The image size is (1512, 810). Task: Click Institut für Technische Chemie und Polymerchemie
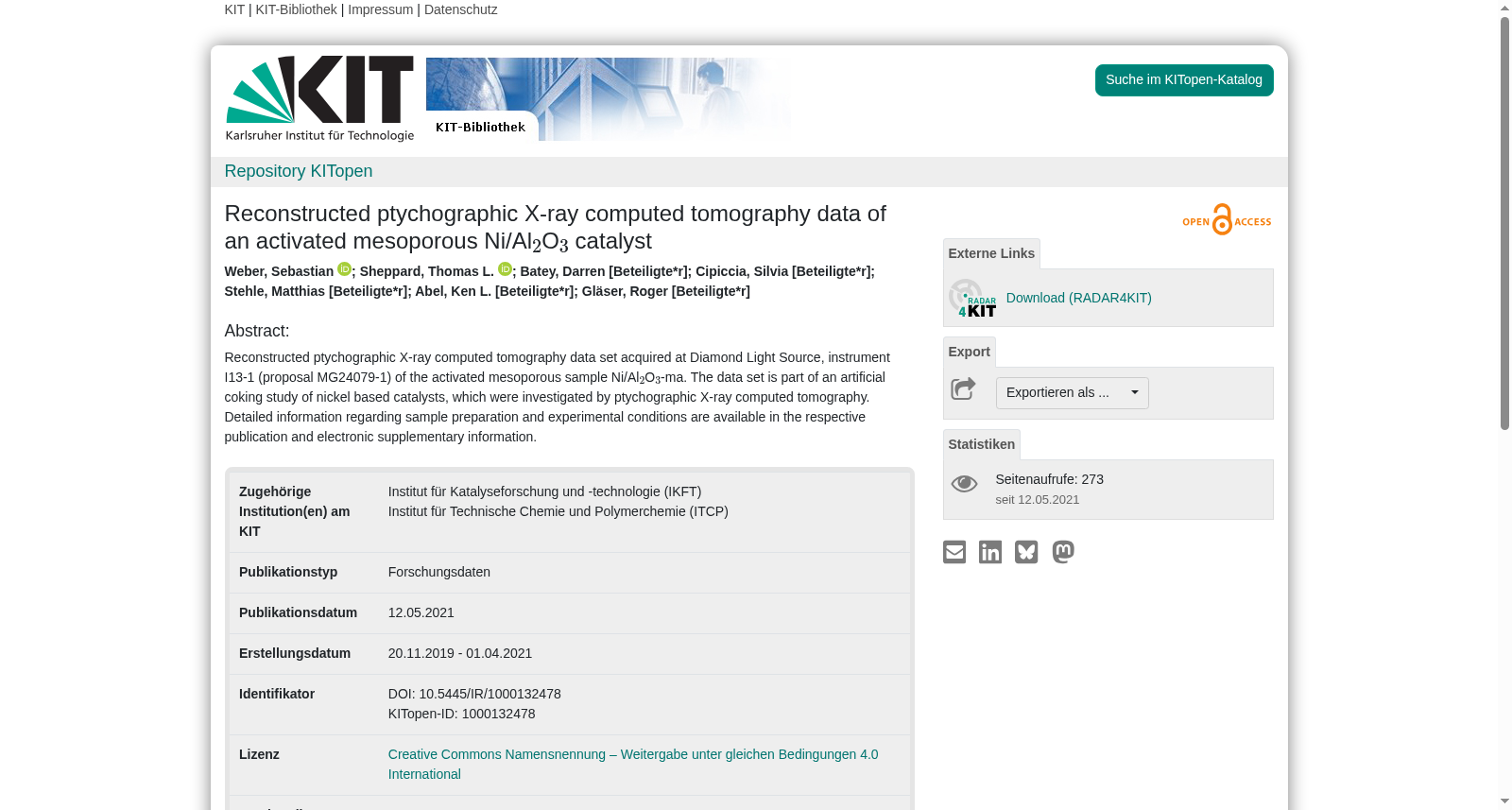(558, 511)
